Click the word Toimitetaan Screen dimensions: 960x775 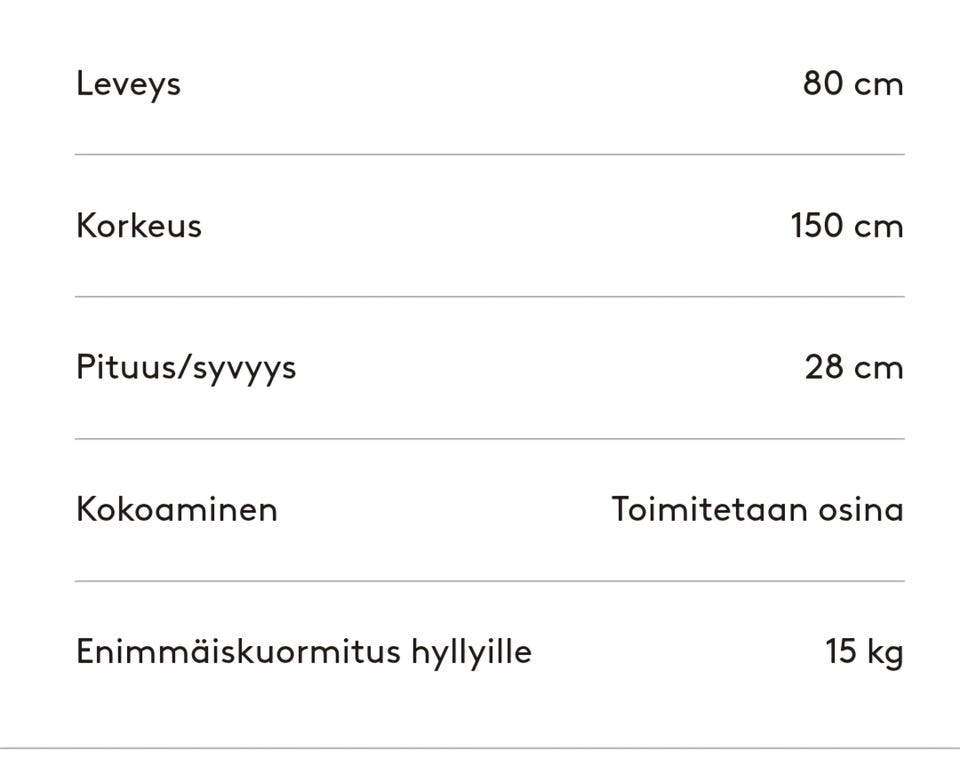695,509
